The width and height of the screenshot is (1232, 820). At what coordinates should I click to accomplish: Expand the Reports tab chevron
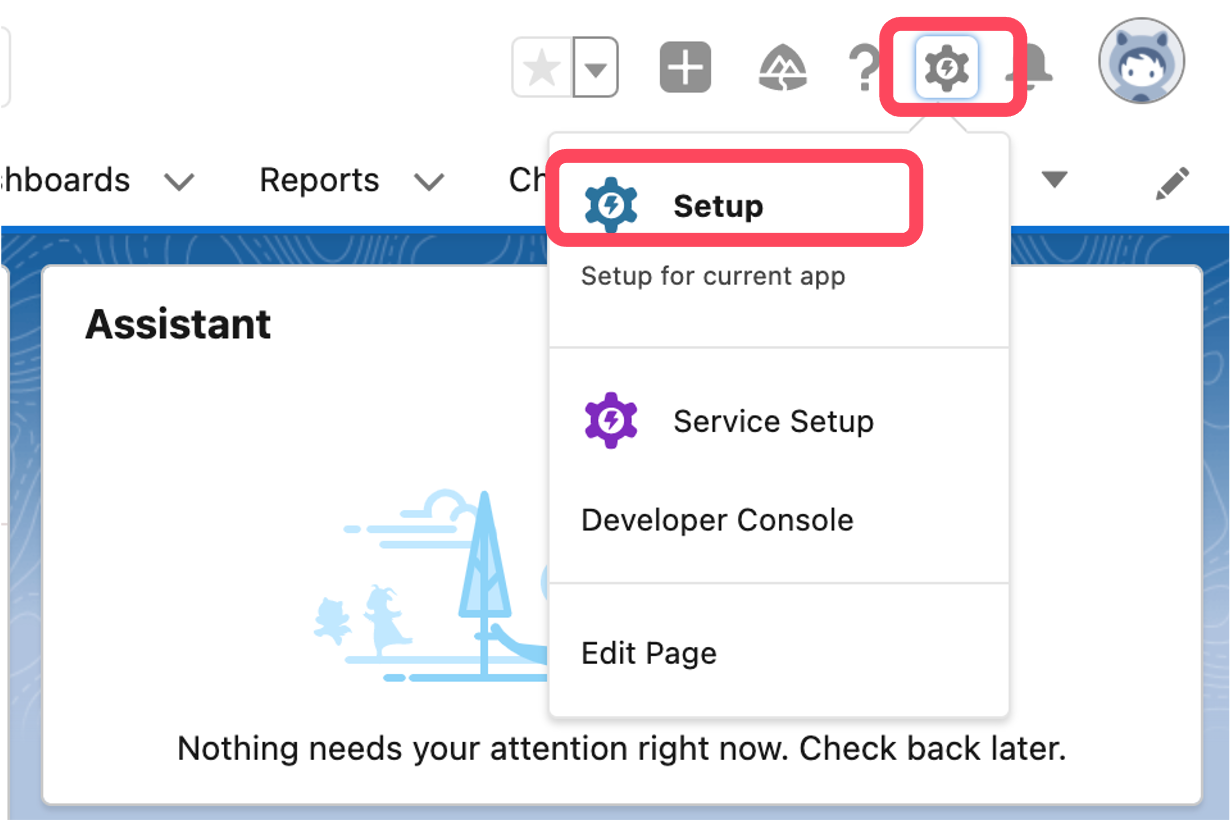429,182
